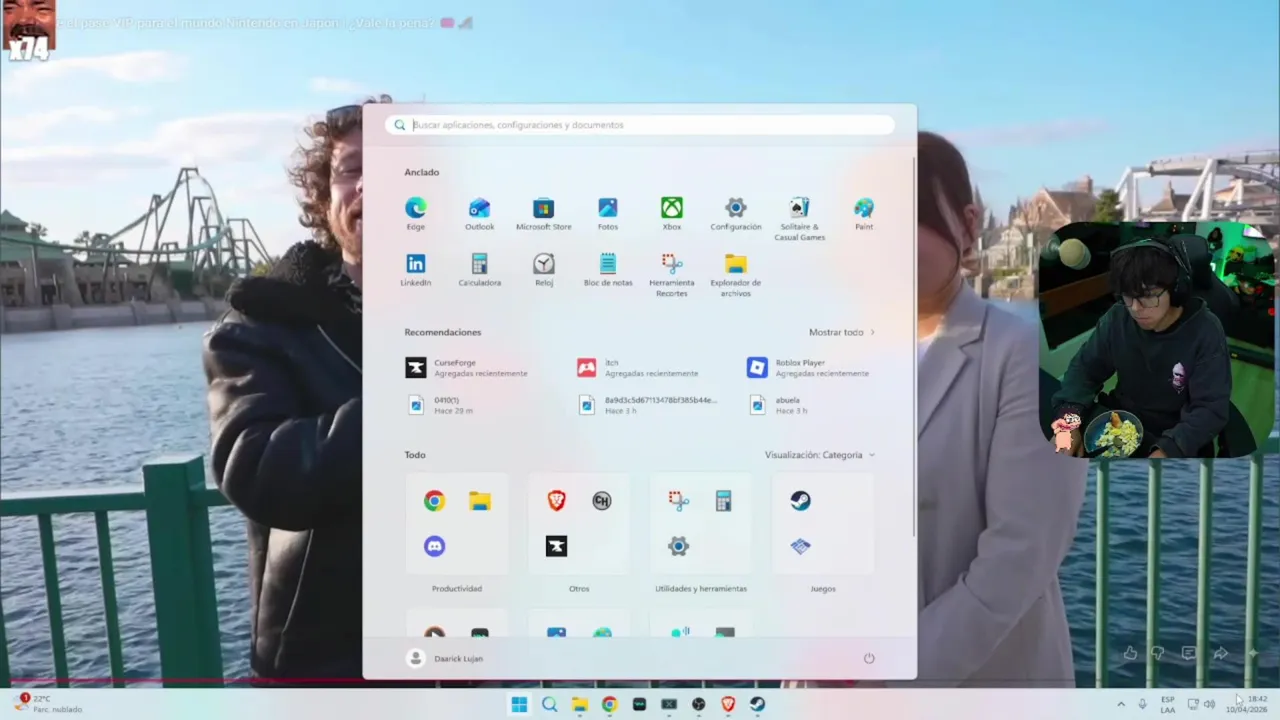This screenshot has width=1280, height=720.
Task: Open recommended CurseForge recently added item
Action: pyautogui.click(x=467, y=368)
